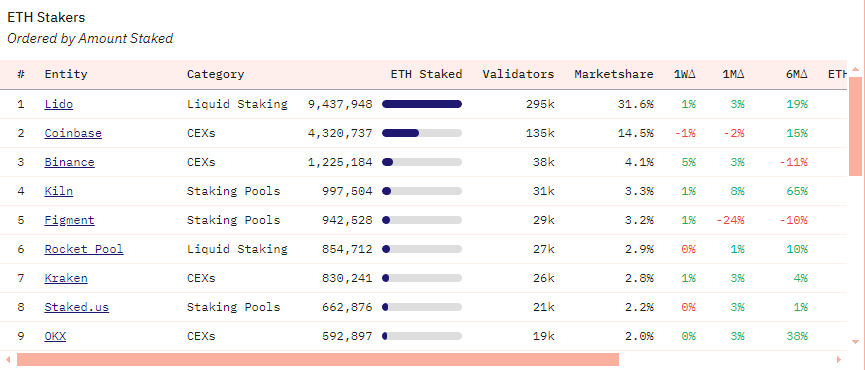The width and height of the screenshot is (865, 370).
Task: Open the OKX entity link
Action: (55, 336)
